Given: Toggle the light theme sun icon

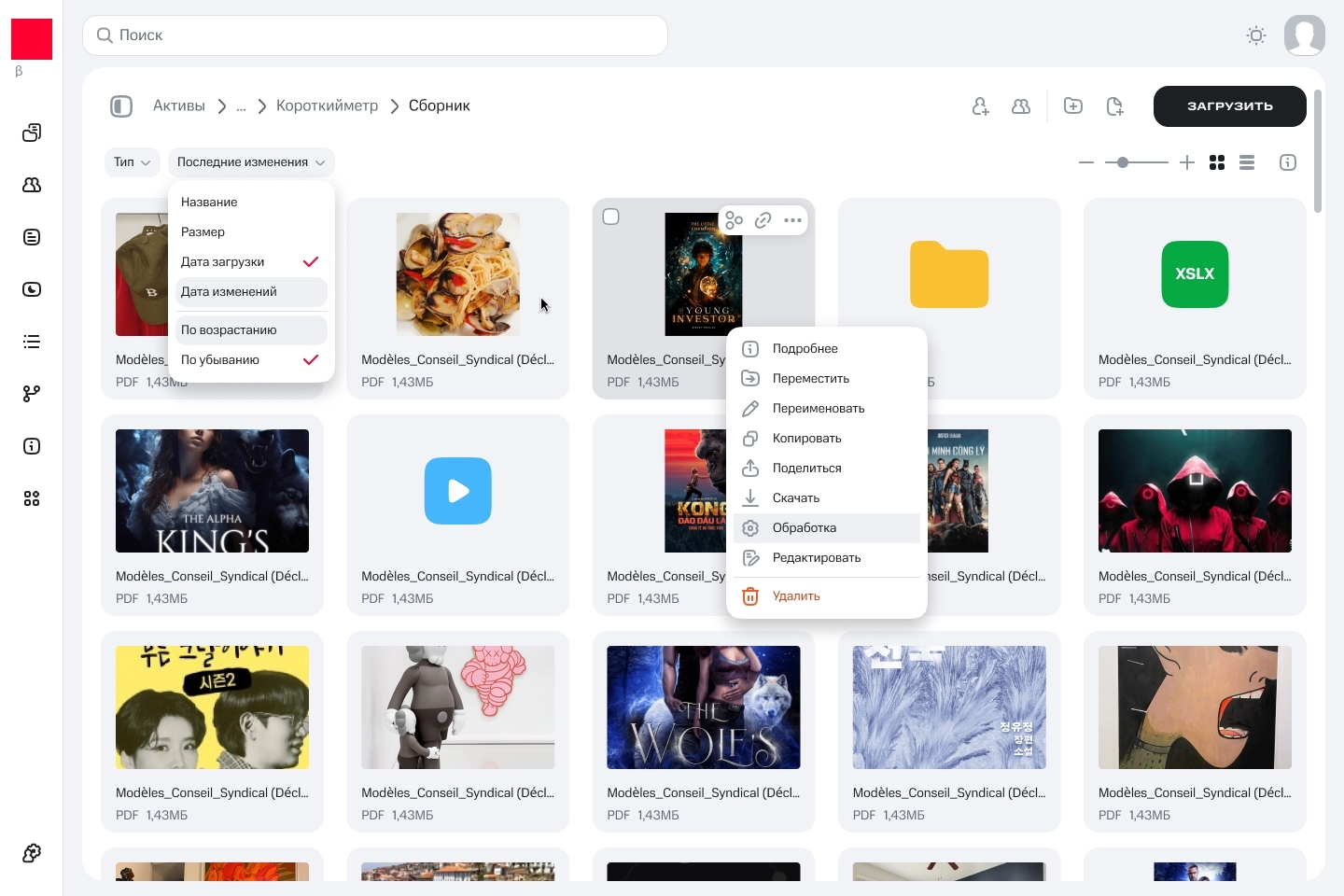Looking at the screenshot, I should coord(1256,35).
